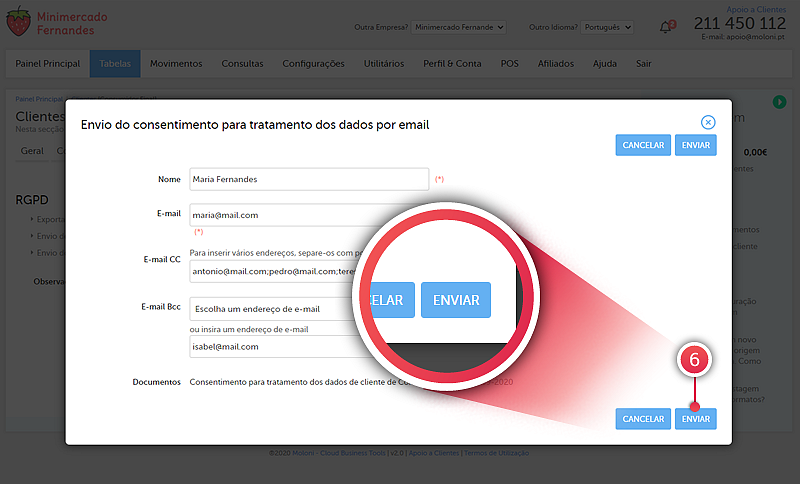The height and width of the screenshot is (484, 800).
Task: Click the bottom ENVIAR button
Action: 695,419
